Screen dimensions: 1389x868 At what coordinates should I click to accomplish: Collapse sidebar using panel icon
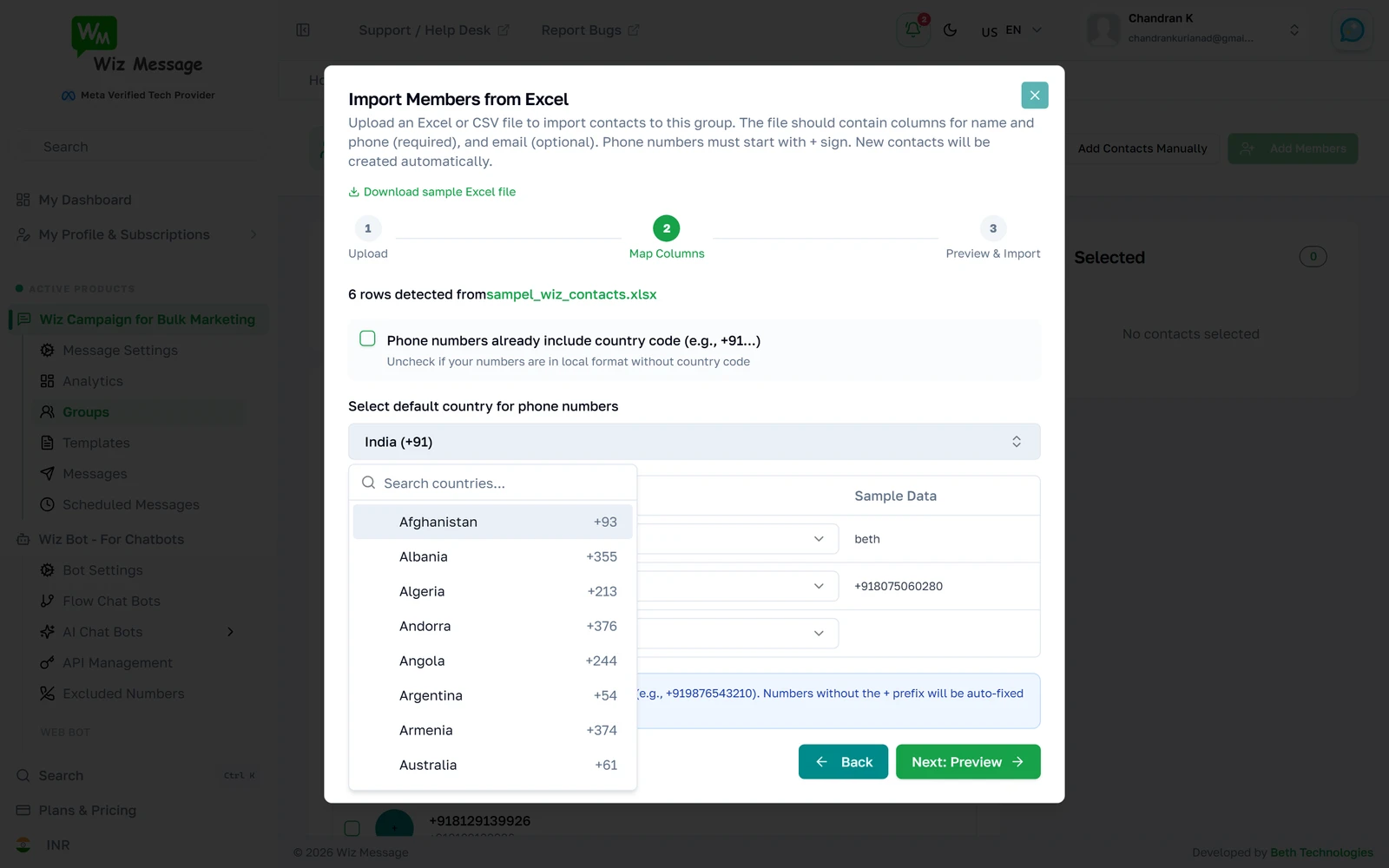tap(303, 30)
